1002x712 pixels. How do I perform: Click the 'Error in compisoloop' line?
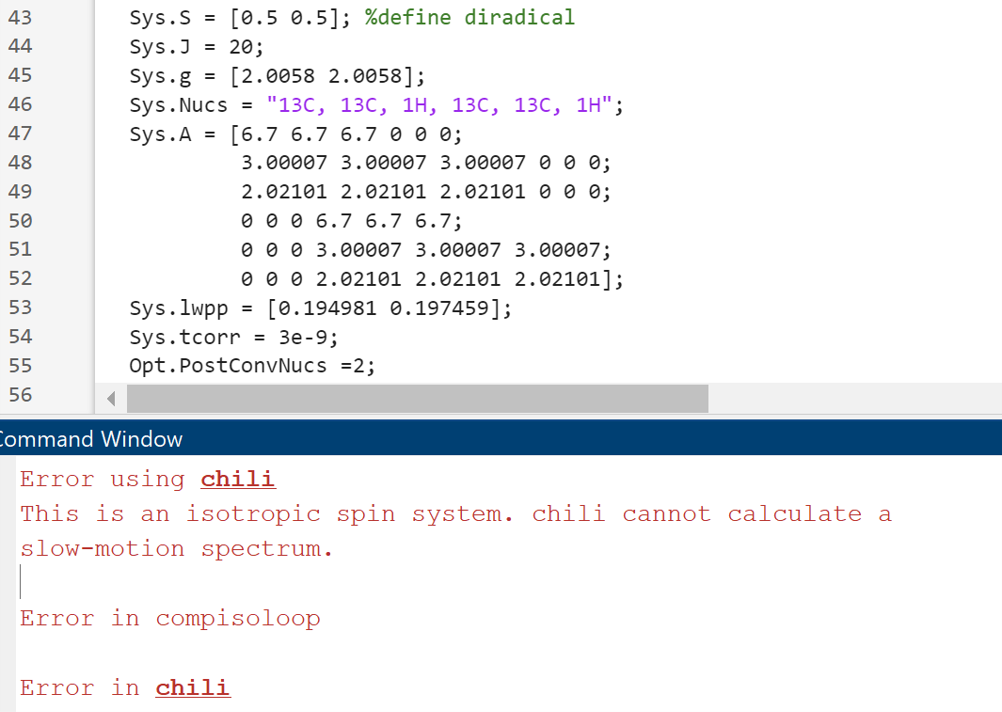click(x=170, y=619)
